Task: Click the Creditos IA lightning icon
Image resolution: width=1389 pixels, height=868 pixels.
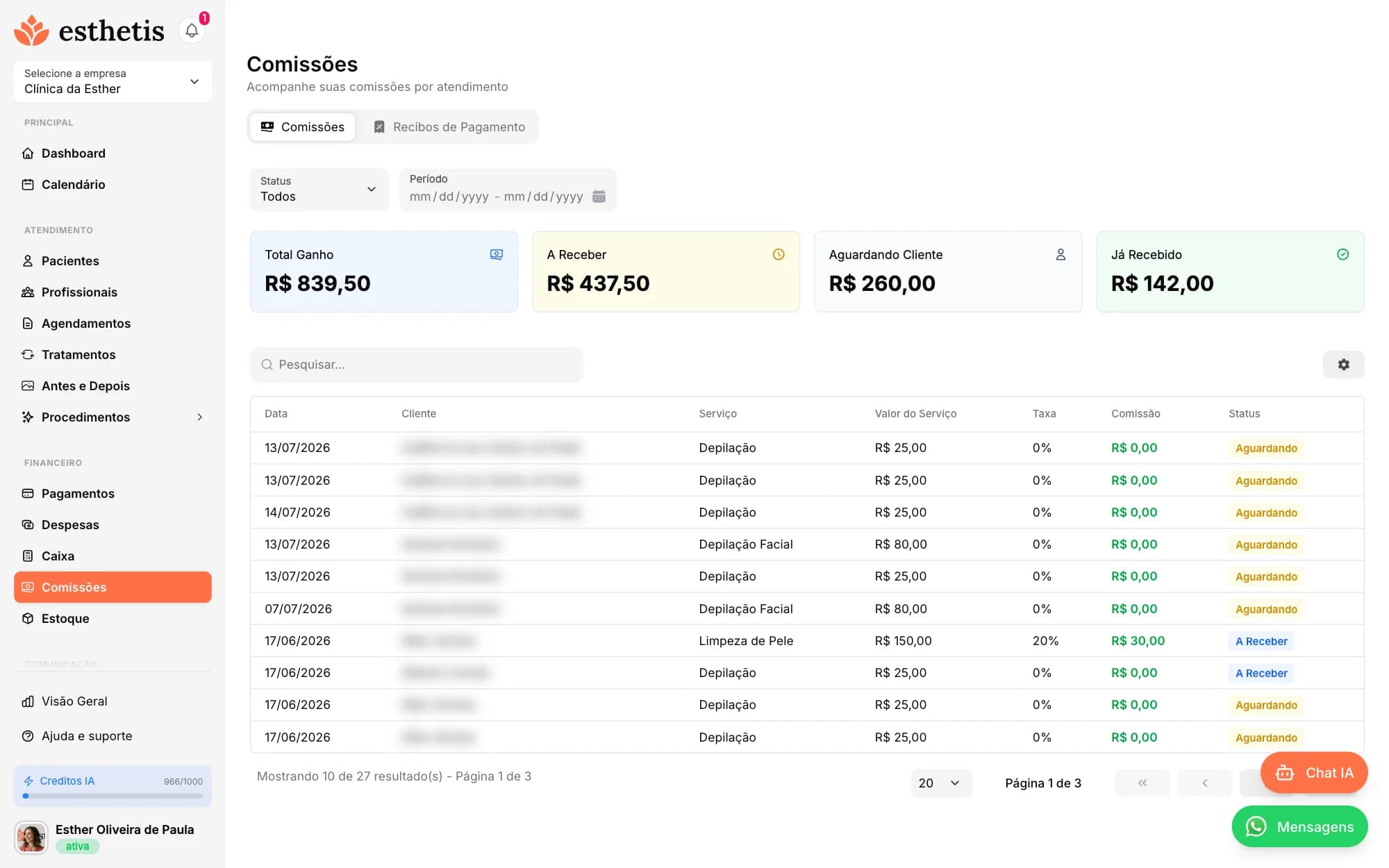Action: 28,781
